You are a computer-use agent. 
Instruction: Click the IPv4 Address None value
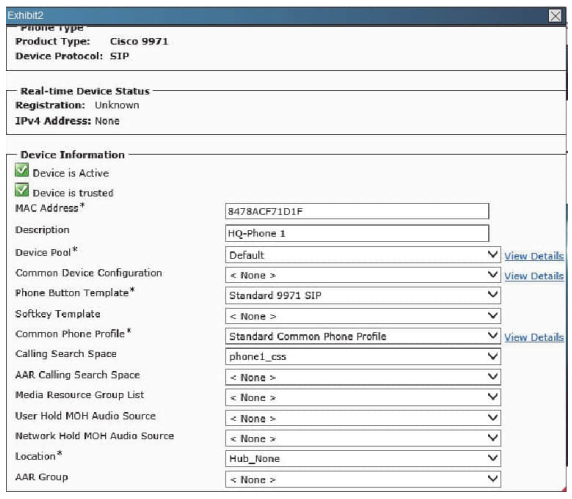107,121
